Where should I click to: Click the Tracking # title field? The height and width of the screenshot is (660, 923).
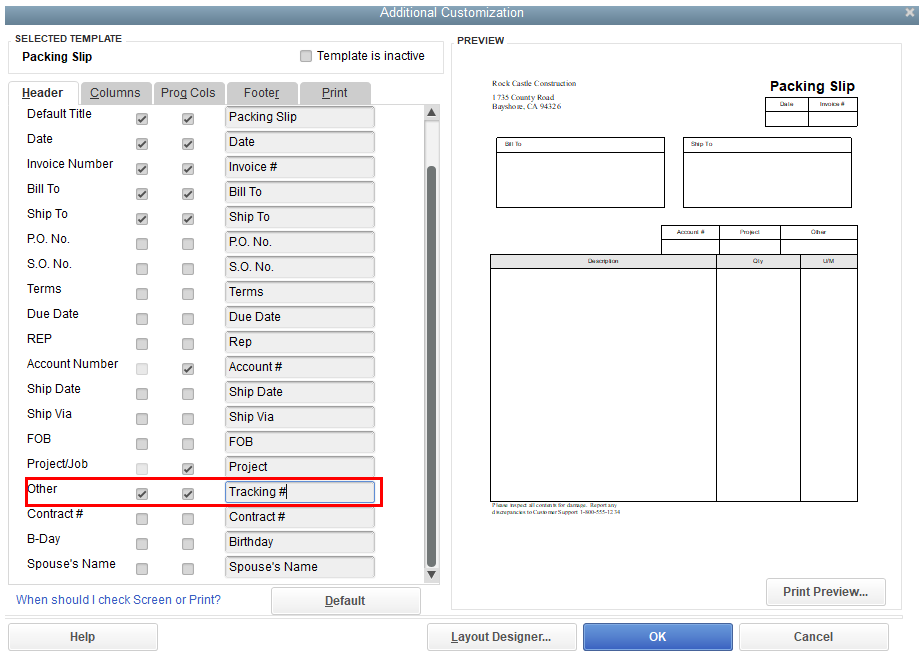299,492
